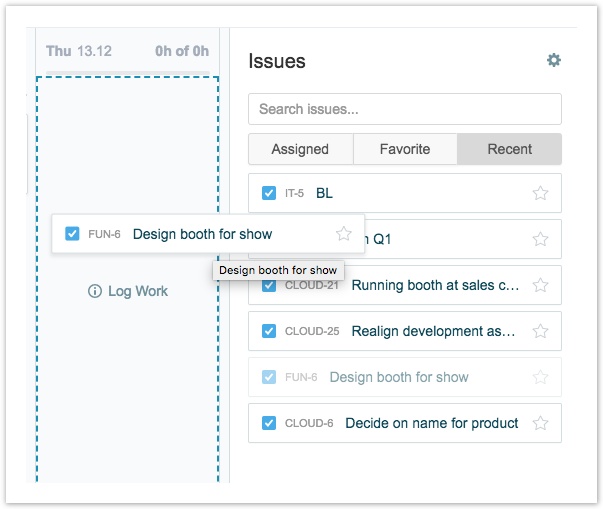This screenshot has width=603, height=509.
Task: Star the CLOUD-25 Realign development issue
Action: pyautogui.click(x=540, y=331)
